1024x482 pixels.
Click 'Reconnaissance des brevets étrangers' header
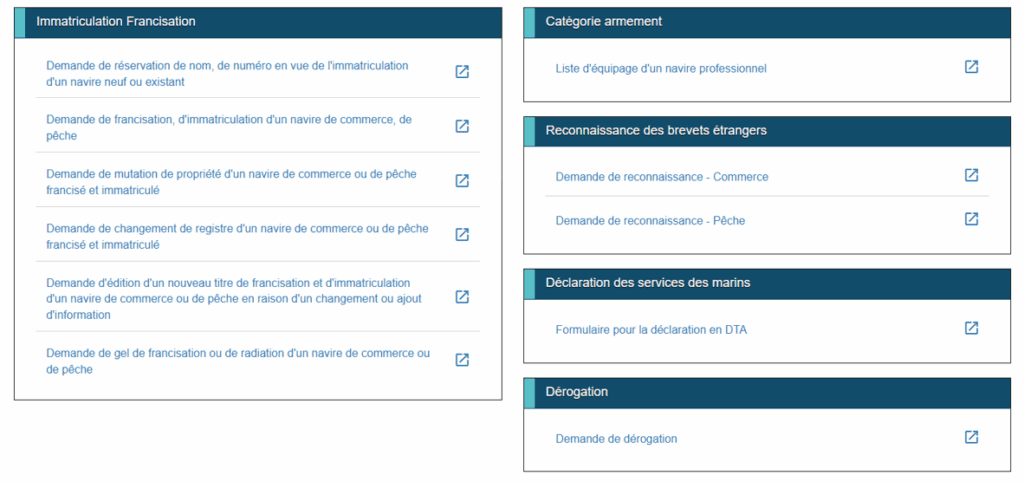pos(656,130)
